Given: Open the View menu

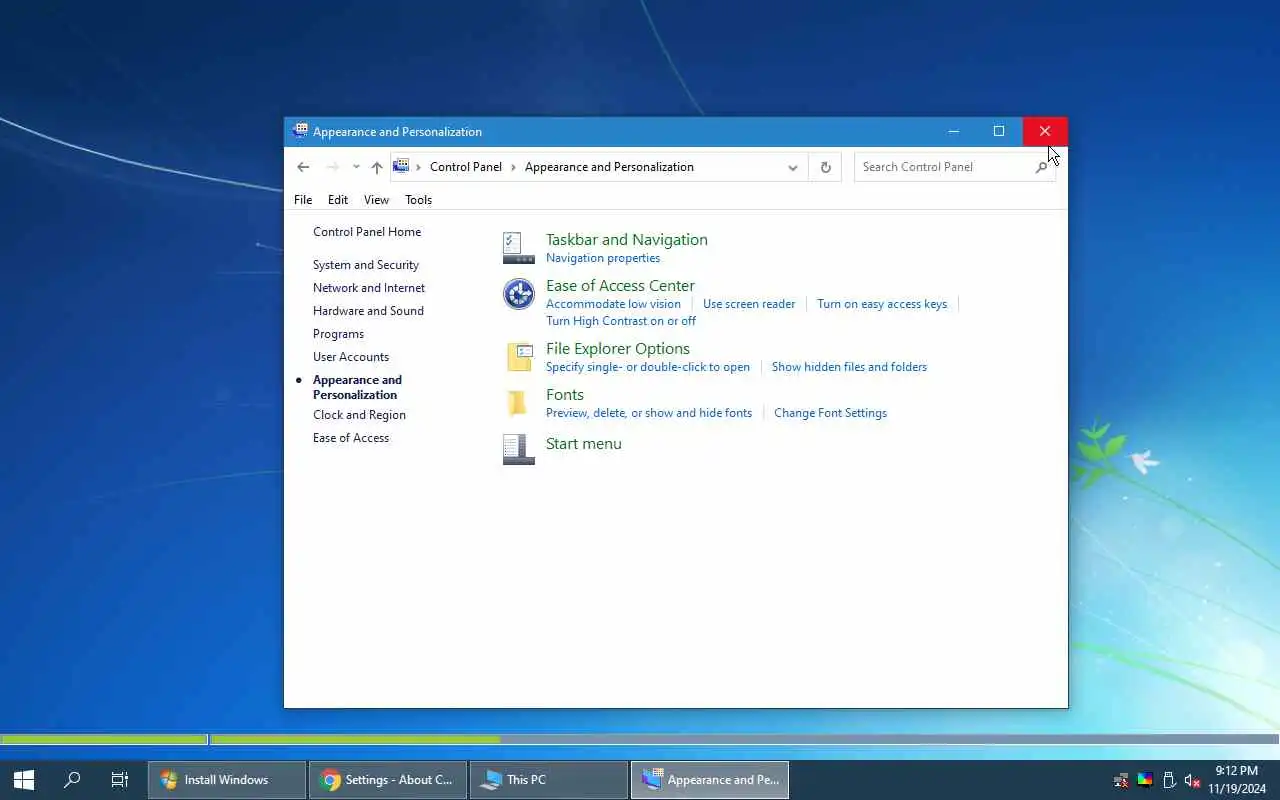Looking at the screenshot, I should [376, 200].
